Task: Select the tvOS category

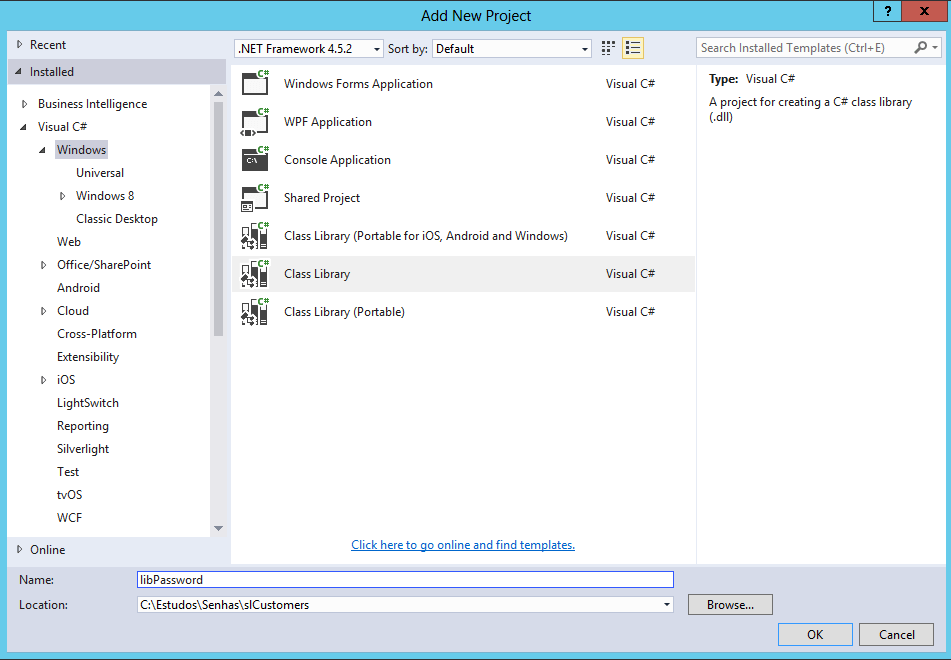Action: 70,495
